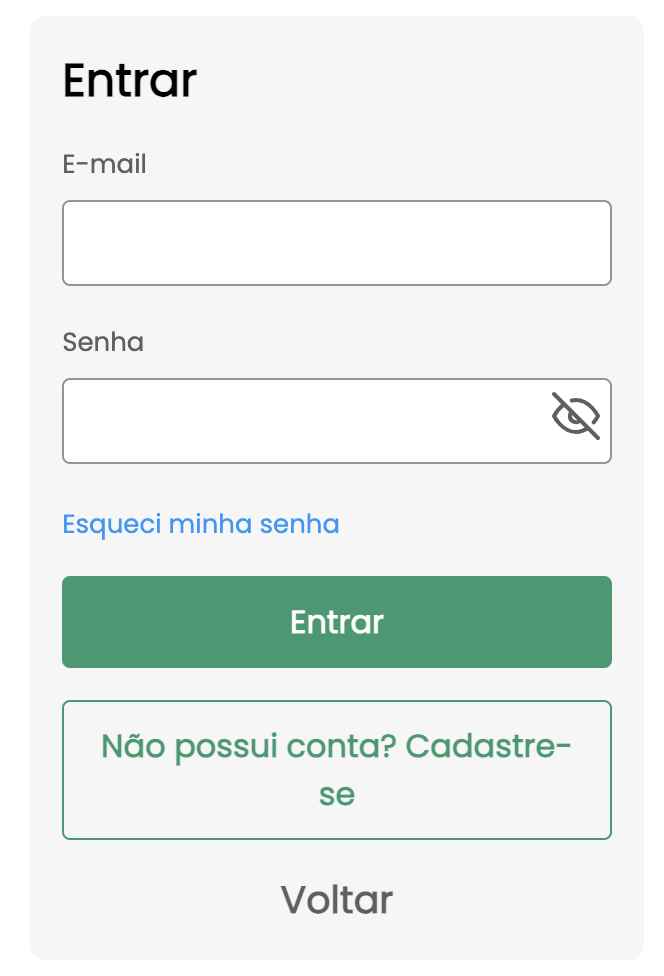Go back using the Voltar link
The image size is (664, 976).
click(x=336, y=900)
